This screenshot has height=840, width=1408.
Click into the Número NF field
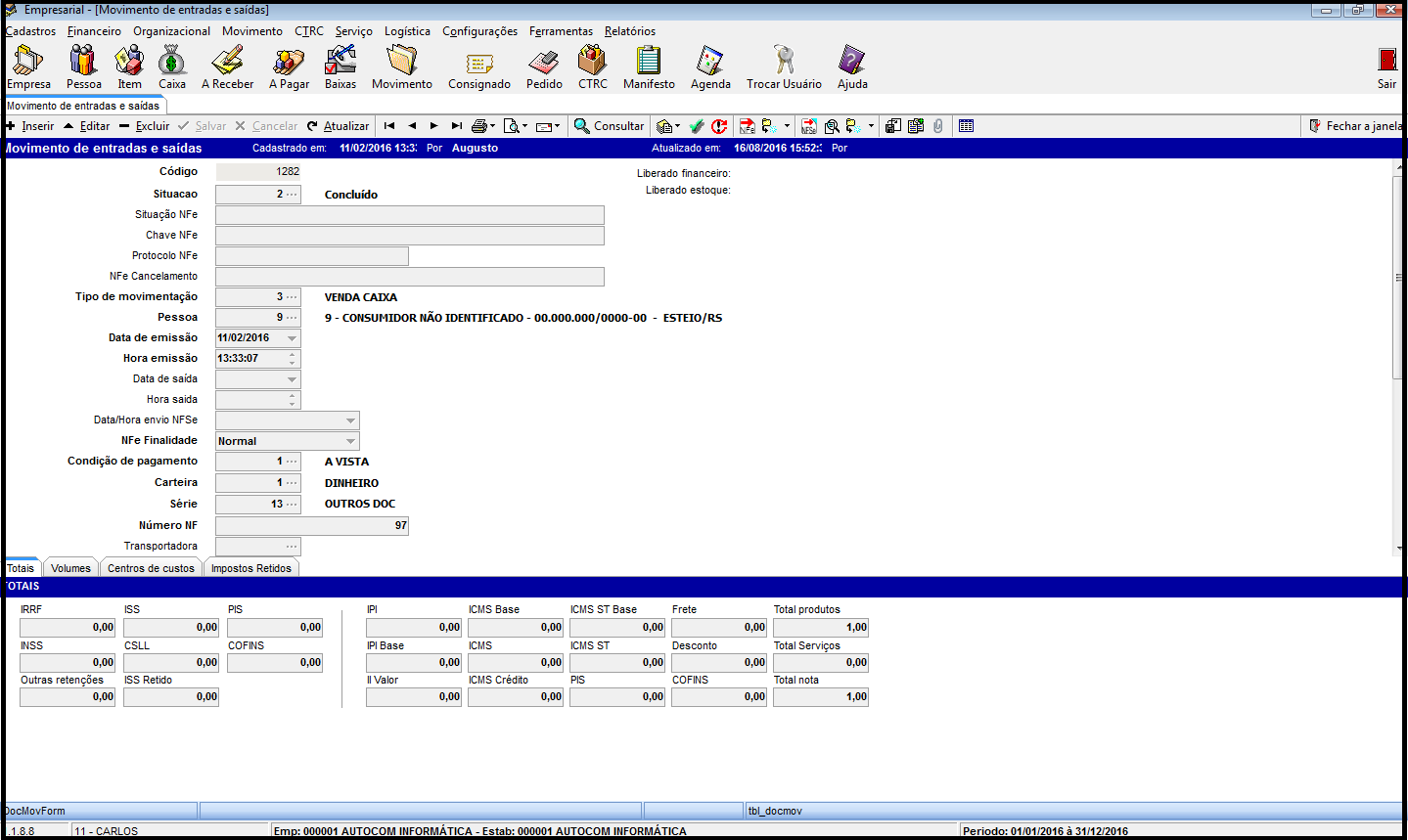[311, 526]
